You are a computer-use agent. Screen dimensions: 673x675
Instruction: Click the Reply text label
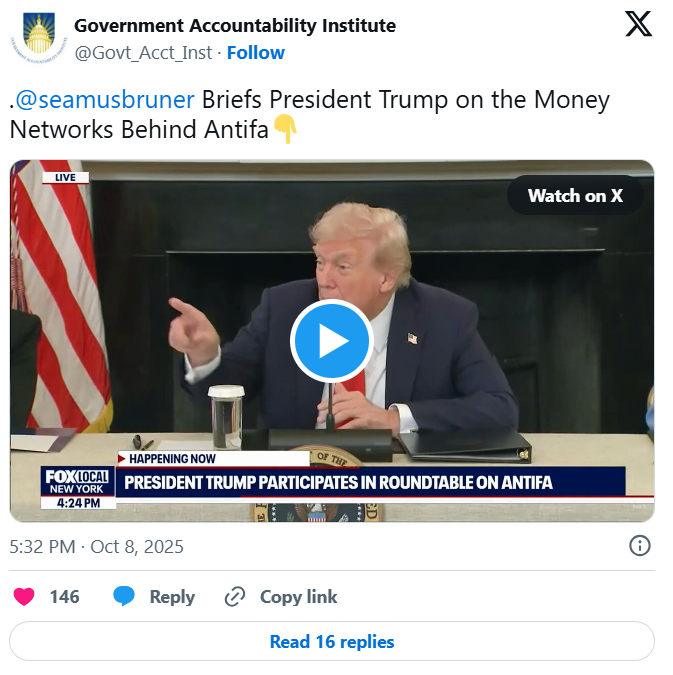point(172,597)
